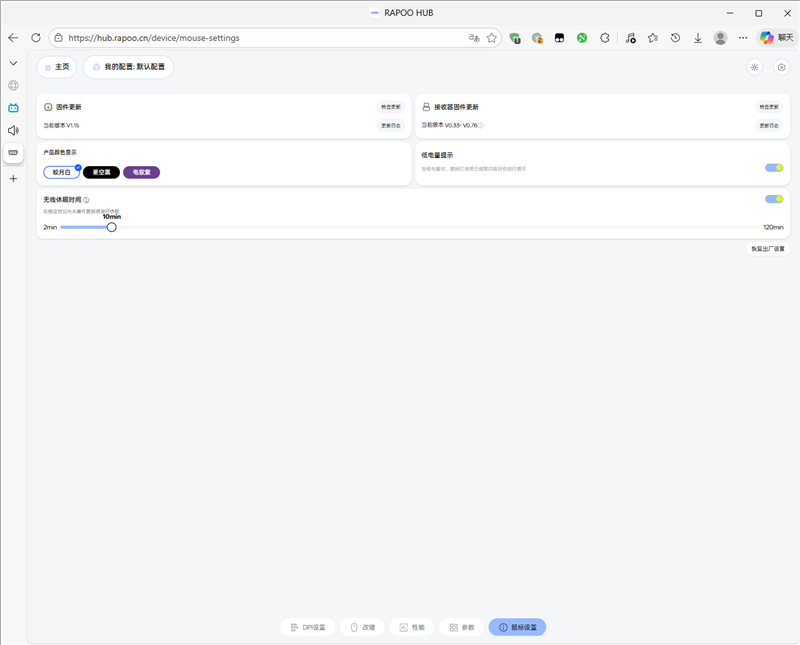The image size is (800, 645).
Task: Open mouse firmware 更新日志 changelog
Action: 391,126
